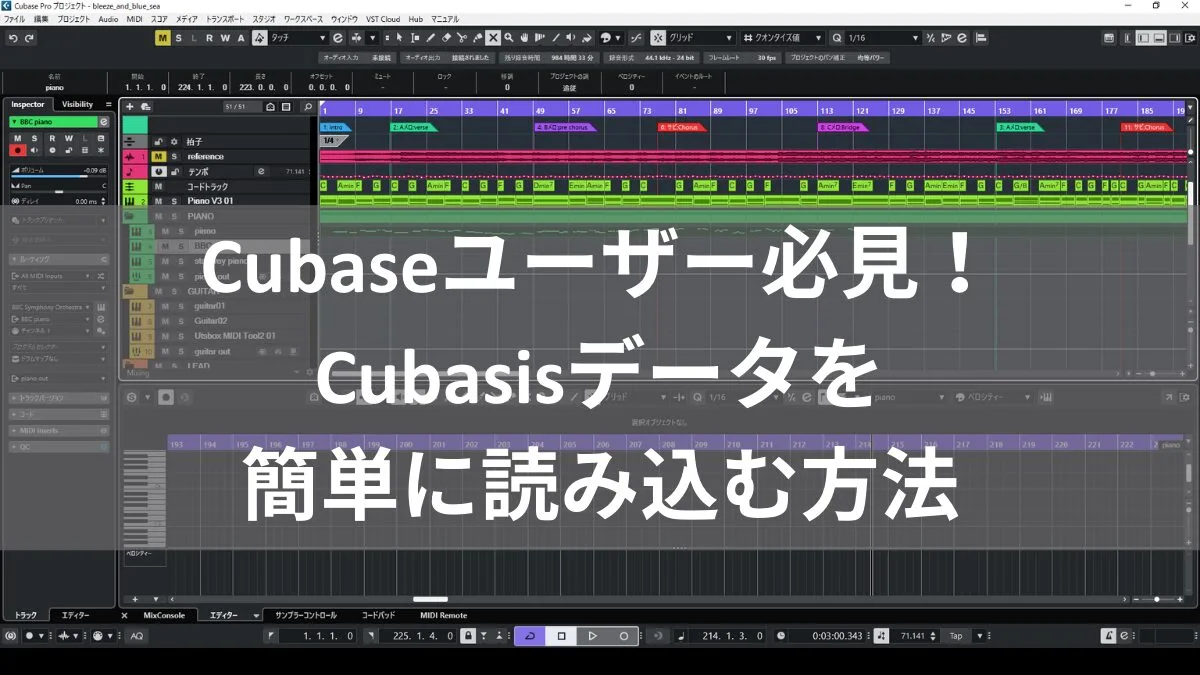Select the Mute (X) tool
This screenshot has height=675, width=1200.
(493, 38)
